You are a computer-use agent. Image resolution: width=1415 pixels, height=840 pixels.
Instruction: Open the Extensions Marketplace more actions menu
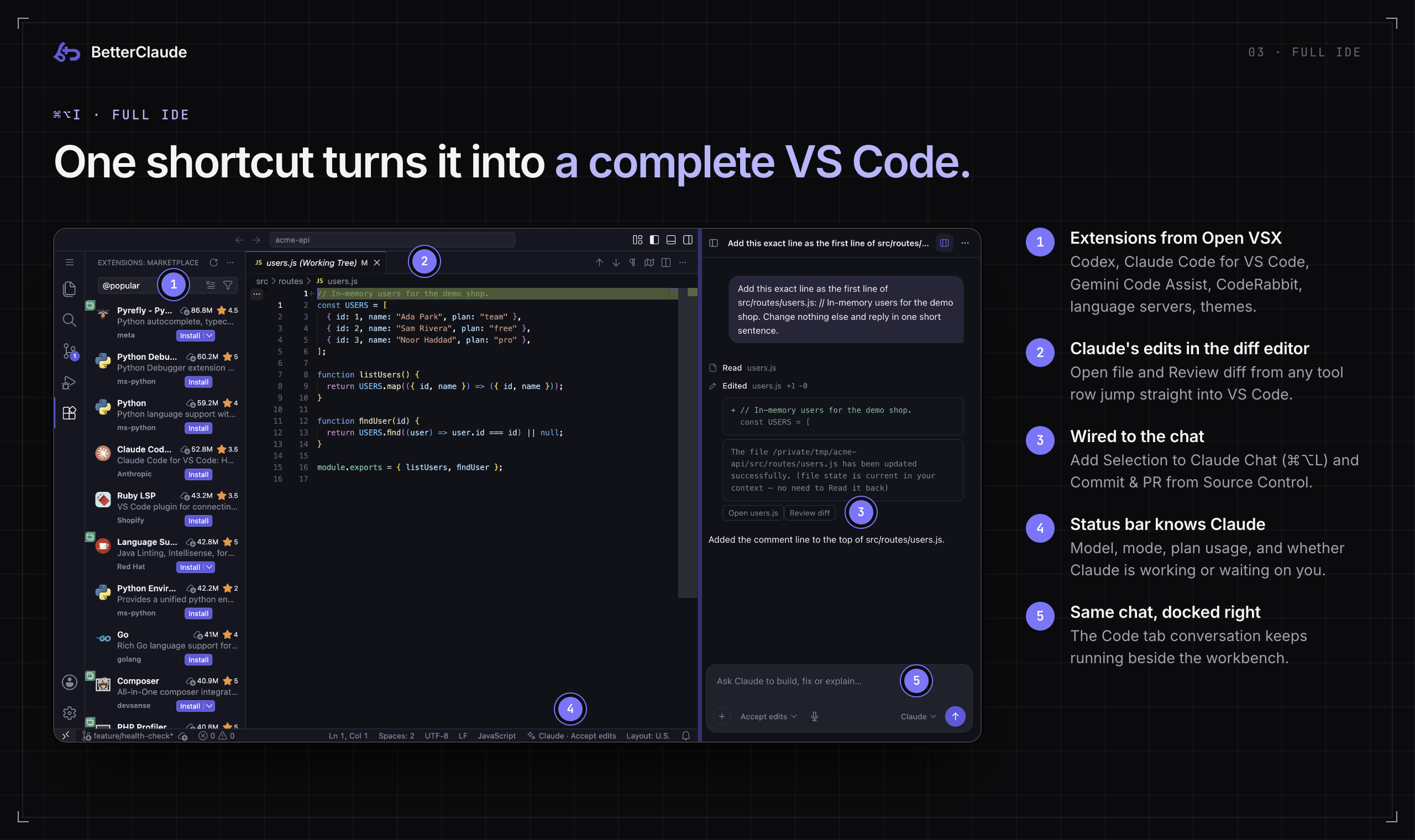pyautogui.click(x=230, y=262)
